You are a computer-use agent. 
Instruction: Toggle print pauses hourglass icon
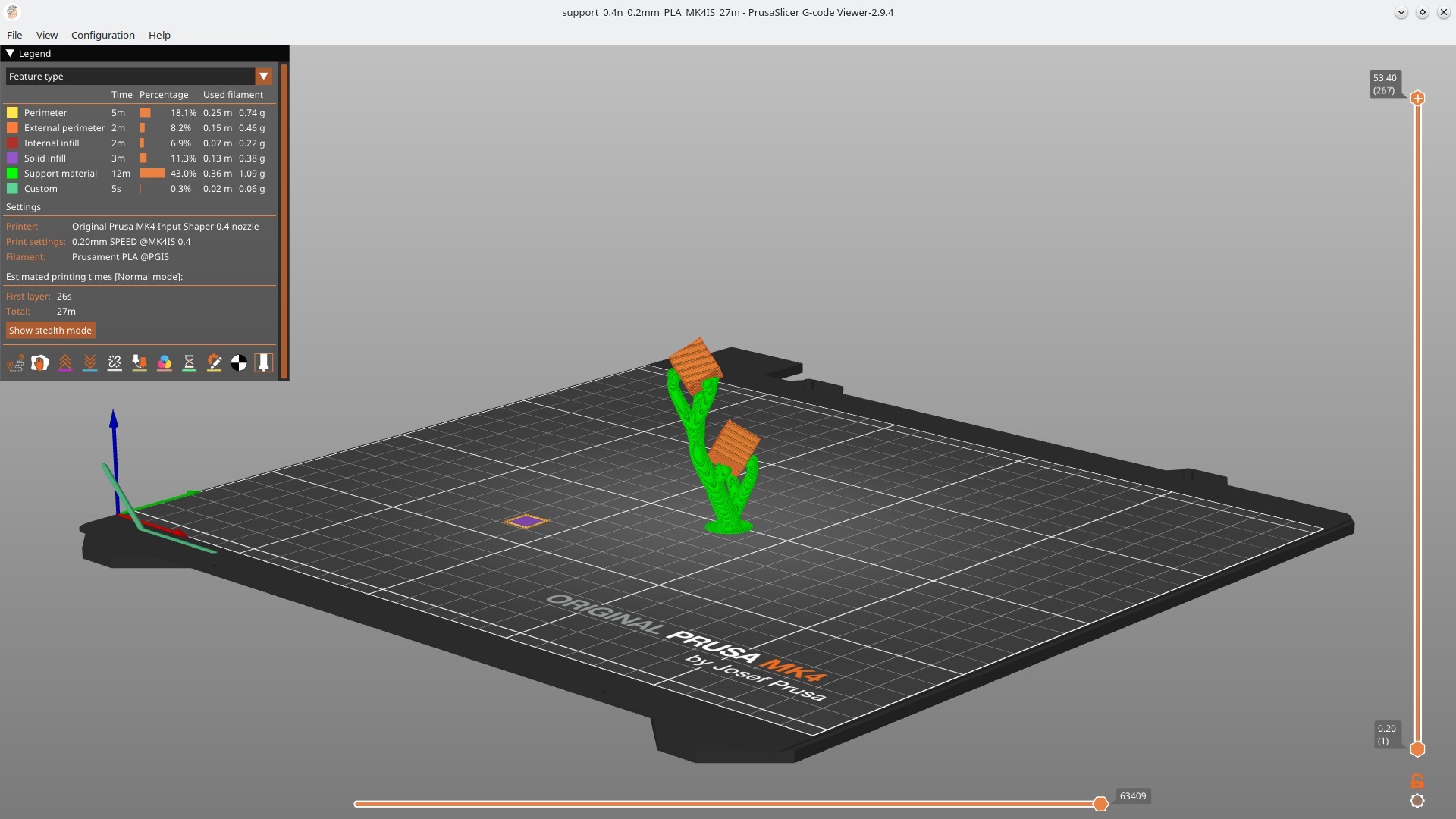coord(190,363)
